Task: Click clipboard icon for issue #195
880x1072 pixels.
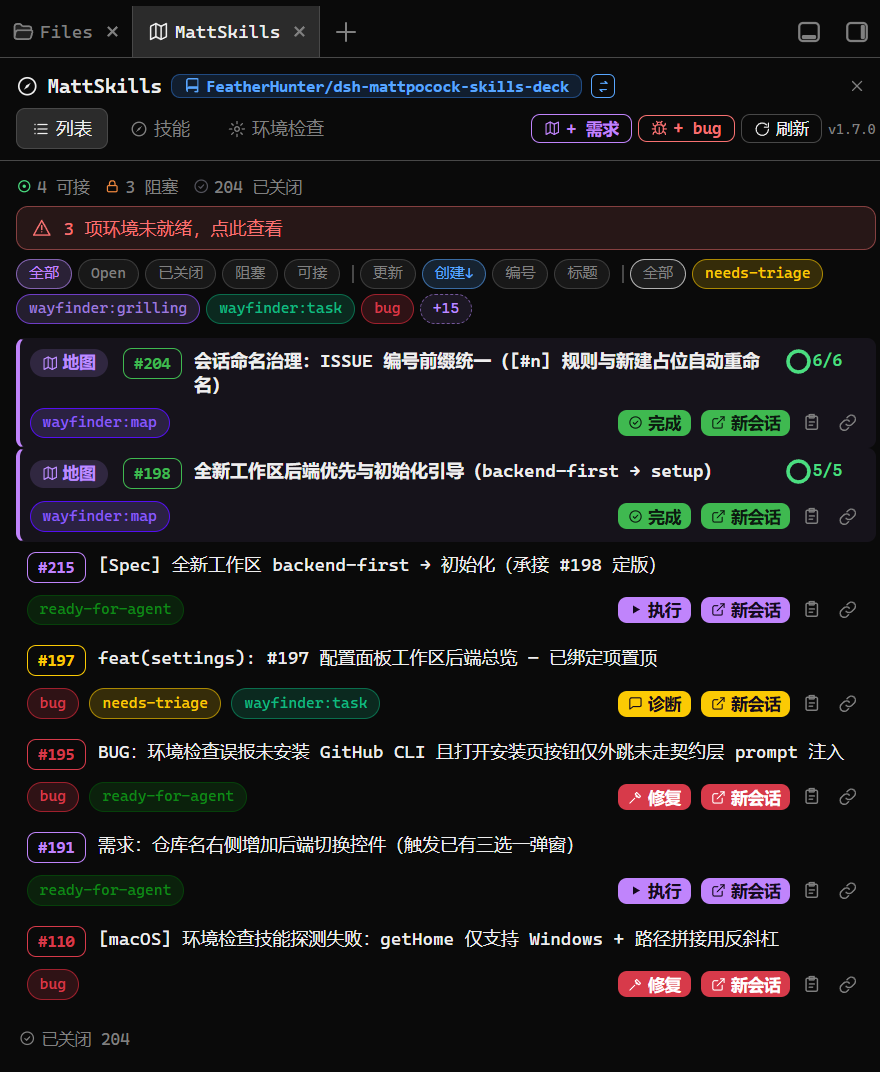Action: [x=812, y=796]
